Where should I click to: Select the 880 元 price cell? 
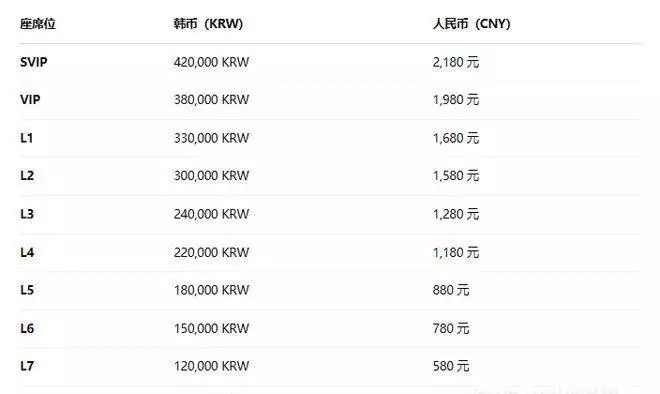pos(451,290)
